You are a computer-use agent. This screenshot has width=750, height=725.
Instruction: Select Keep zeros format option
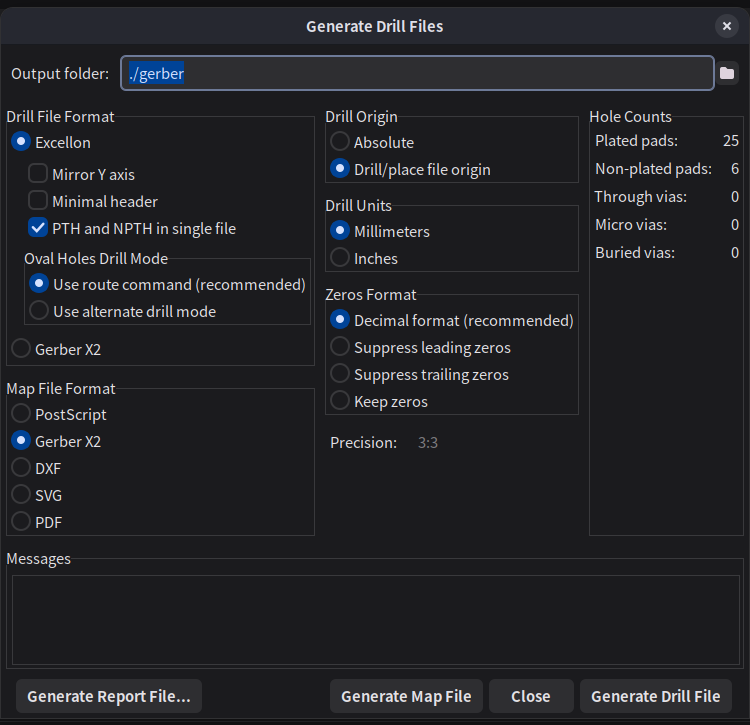click(340, 401)
